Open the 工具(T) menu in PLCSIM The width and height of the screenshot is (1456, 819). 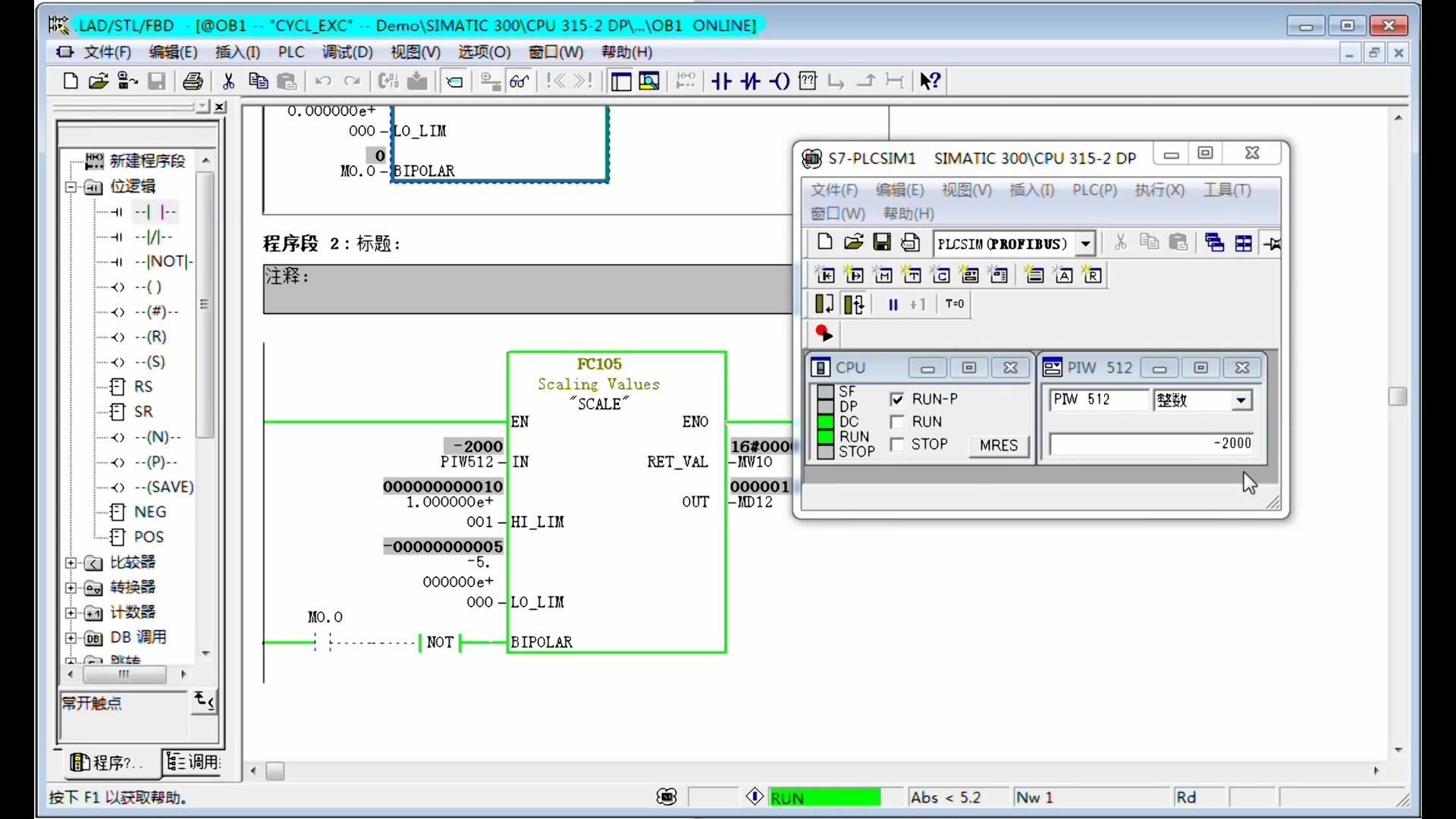point(1227,190)
